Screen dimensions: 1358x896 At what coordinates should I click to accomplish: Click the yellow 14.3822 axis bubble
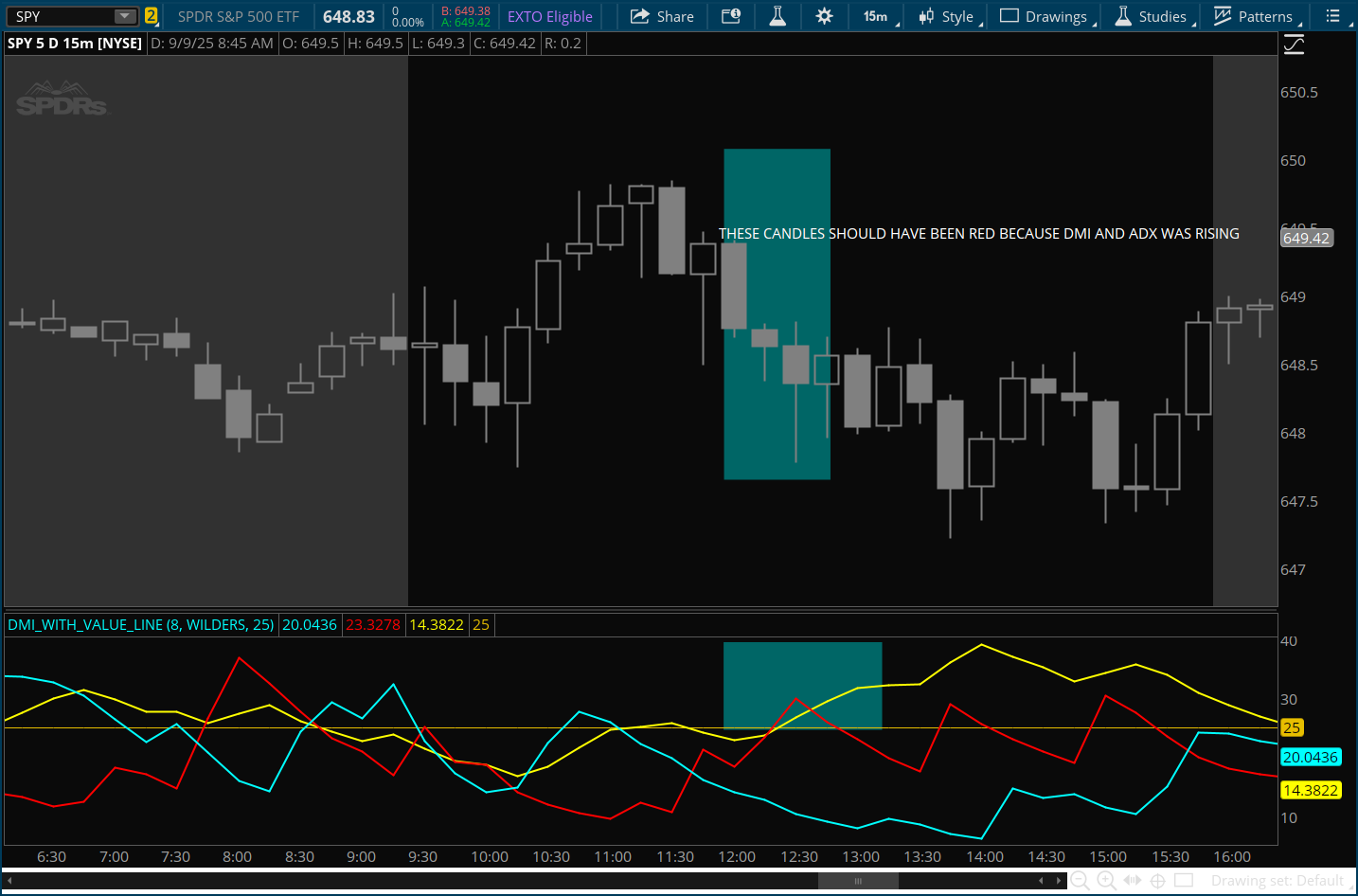click(1311, 790)
